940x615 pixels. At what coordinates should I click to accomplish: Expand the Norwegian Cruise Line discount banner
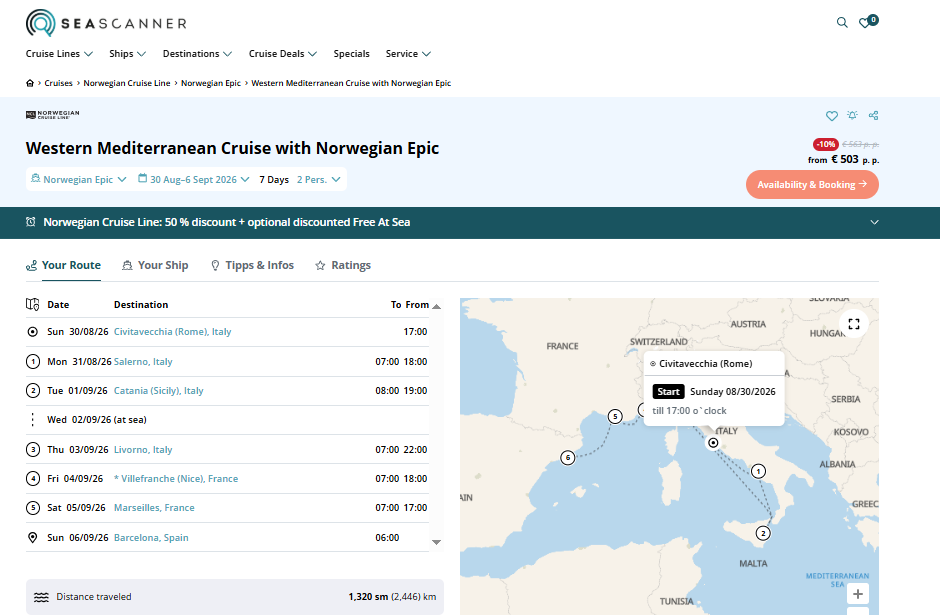pos(874,222)
